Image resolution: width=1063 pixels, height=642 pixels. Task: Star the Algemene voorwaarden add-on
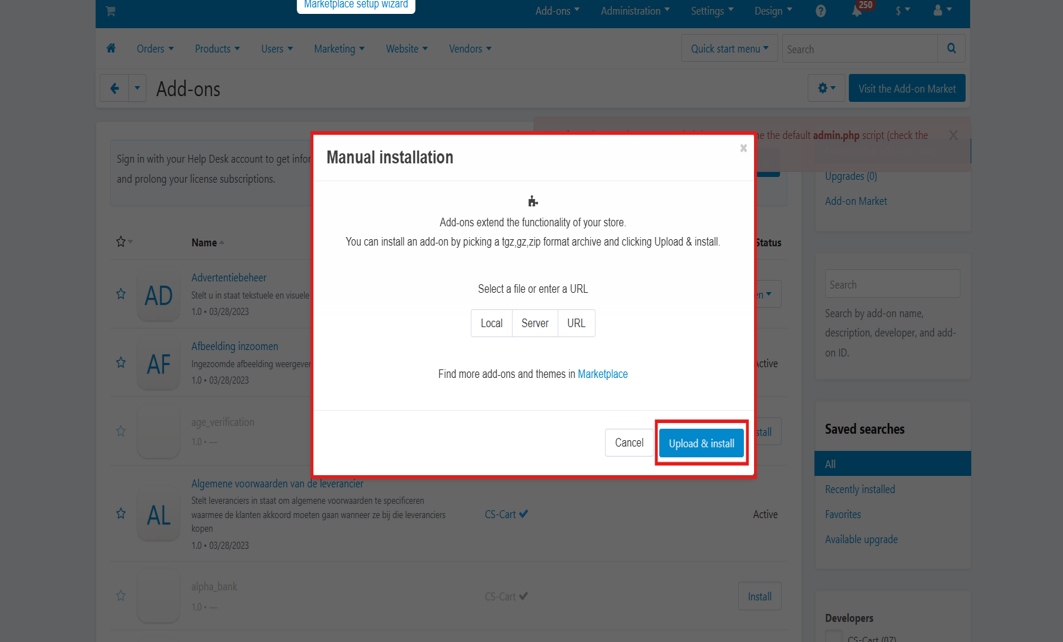click(121, 514)
